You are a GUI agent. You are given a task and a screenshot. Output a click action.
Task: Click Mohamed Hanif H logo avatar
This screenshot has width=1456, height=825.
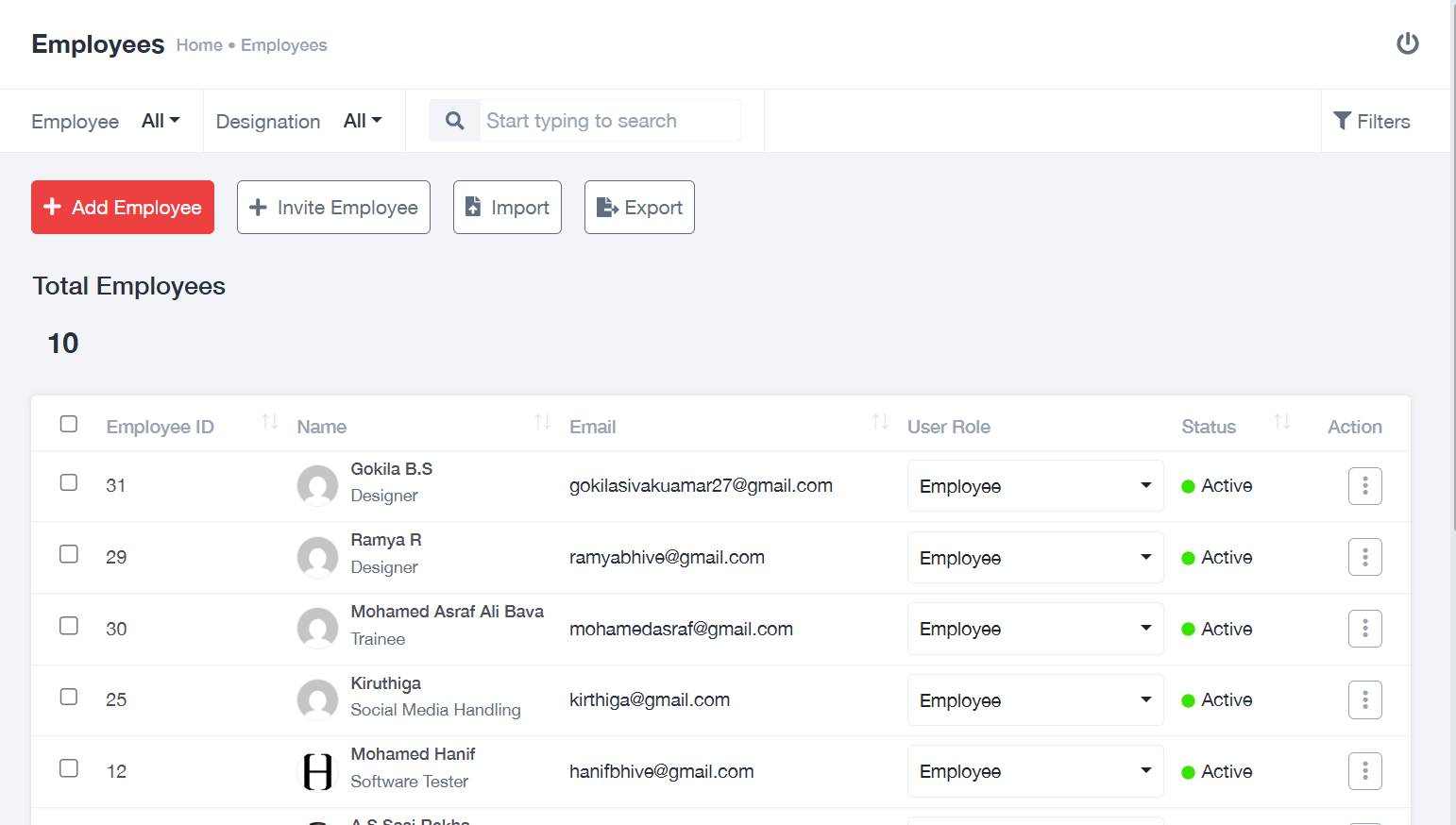pos(317,771)
